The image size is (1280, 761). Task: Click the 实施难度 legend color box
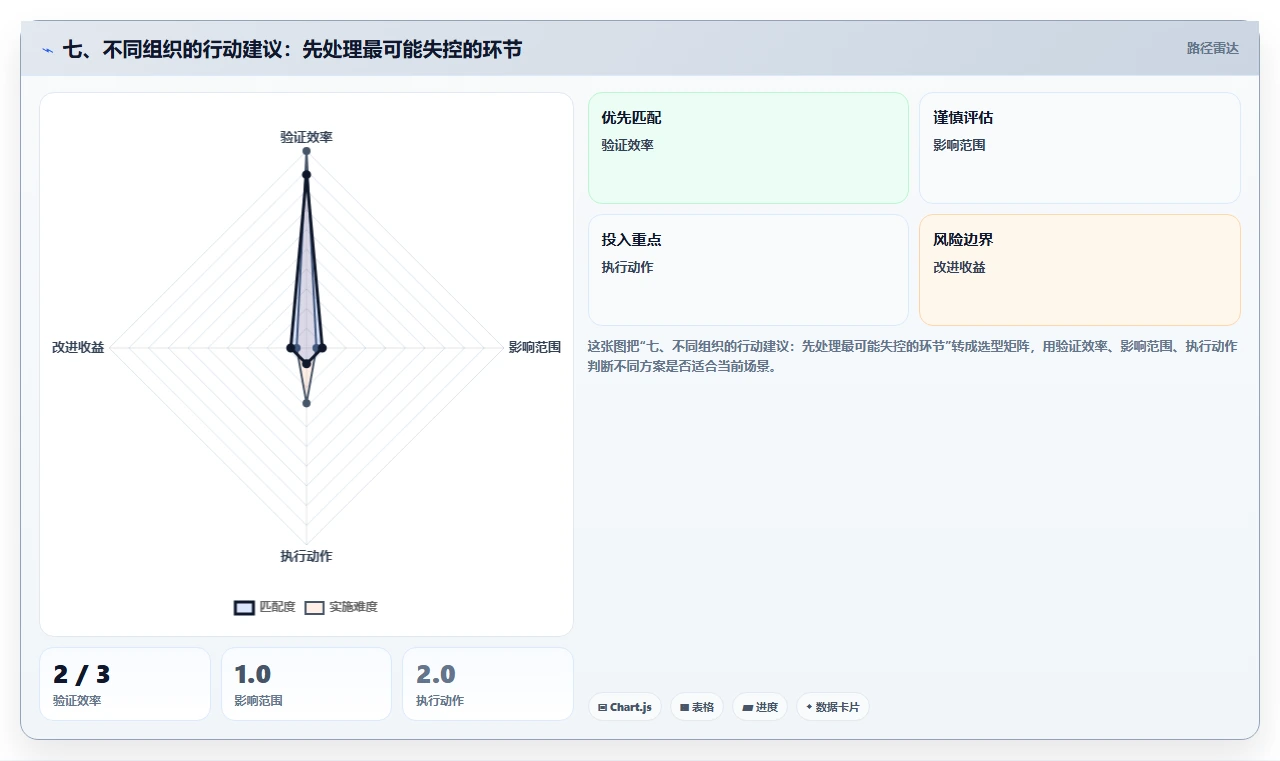315,607
